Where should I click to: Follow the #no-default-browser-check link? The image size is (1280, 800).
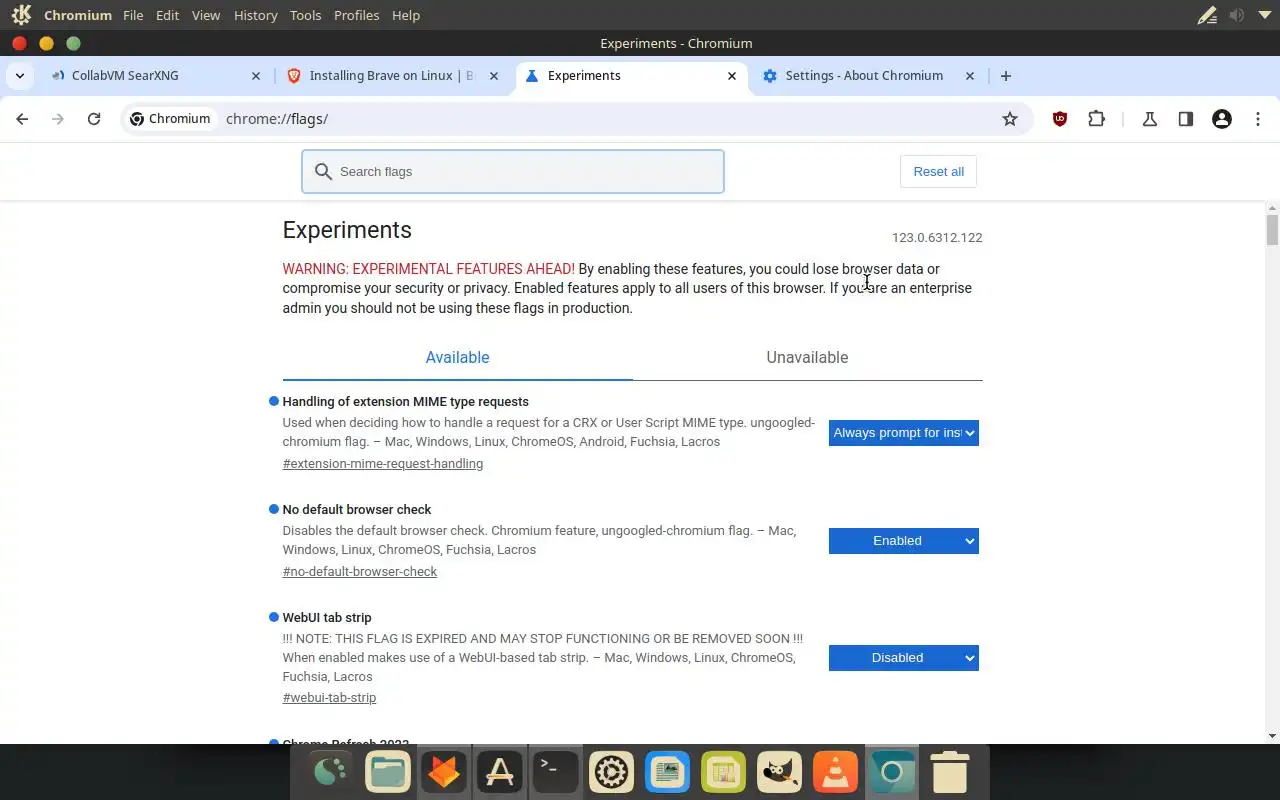[x=360, y=572]
